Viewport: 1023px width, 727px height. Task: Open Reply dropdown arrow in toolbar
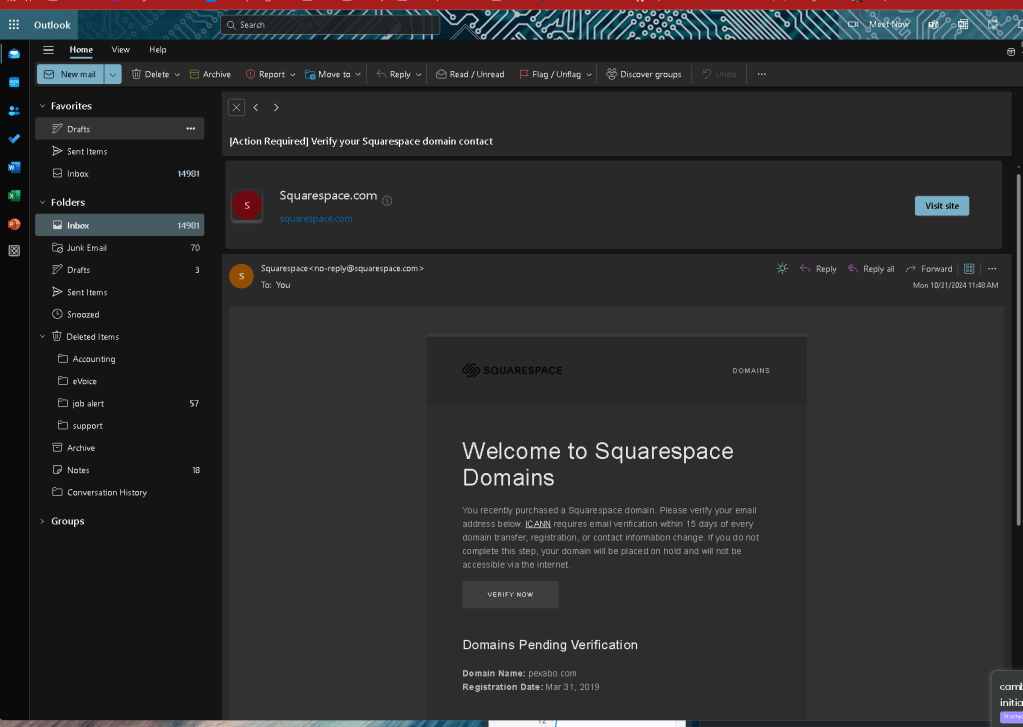418,75
